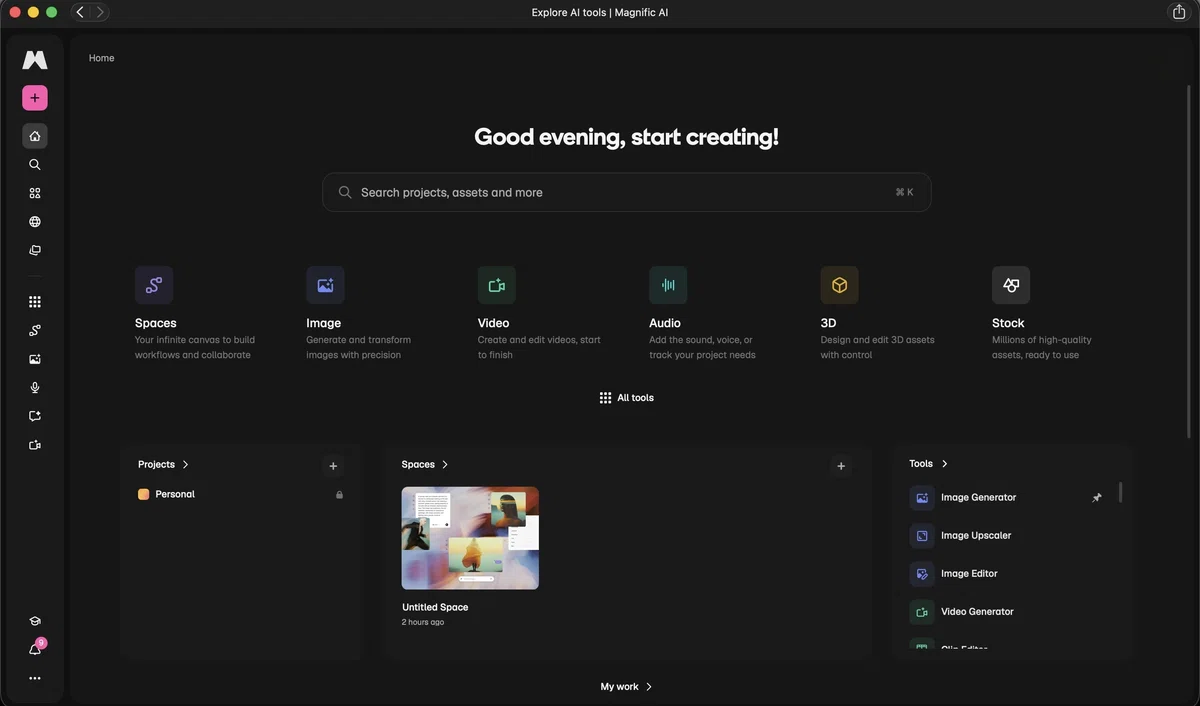Open the Video category card

pos(542,313)
